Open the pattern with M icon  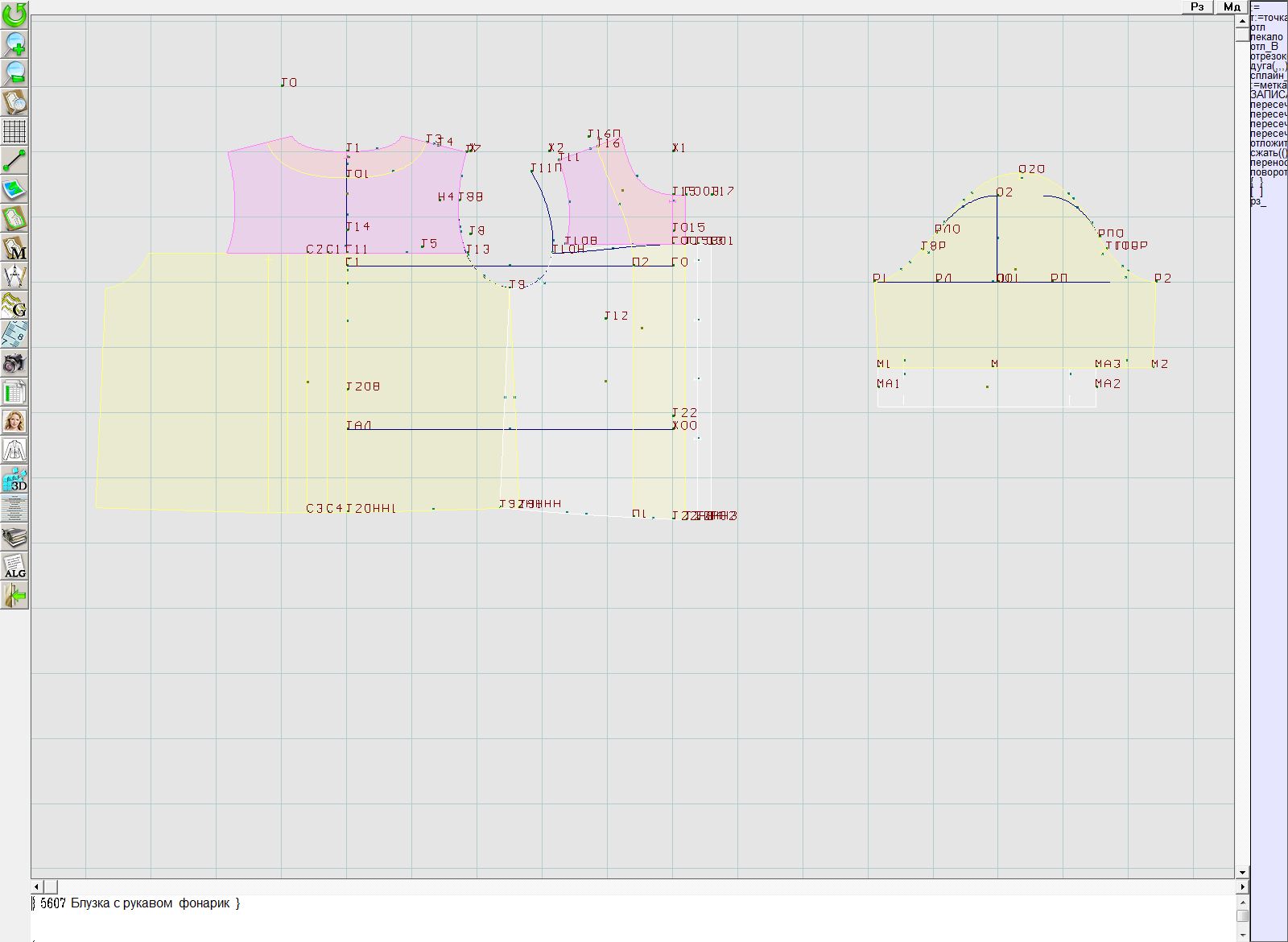(x=14, y=248)
